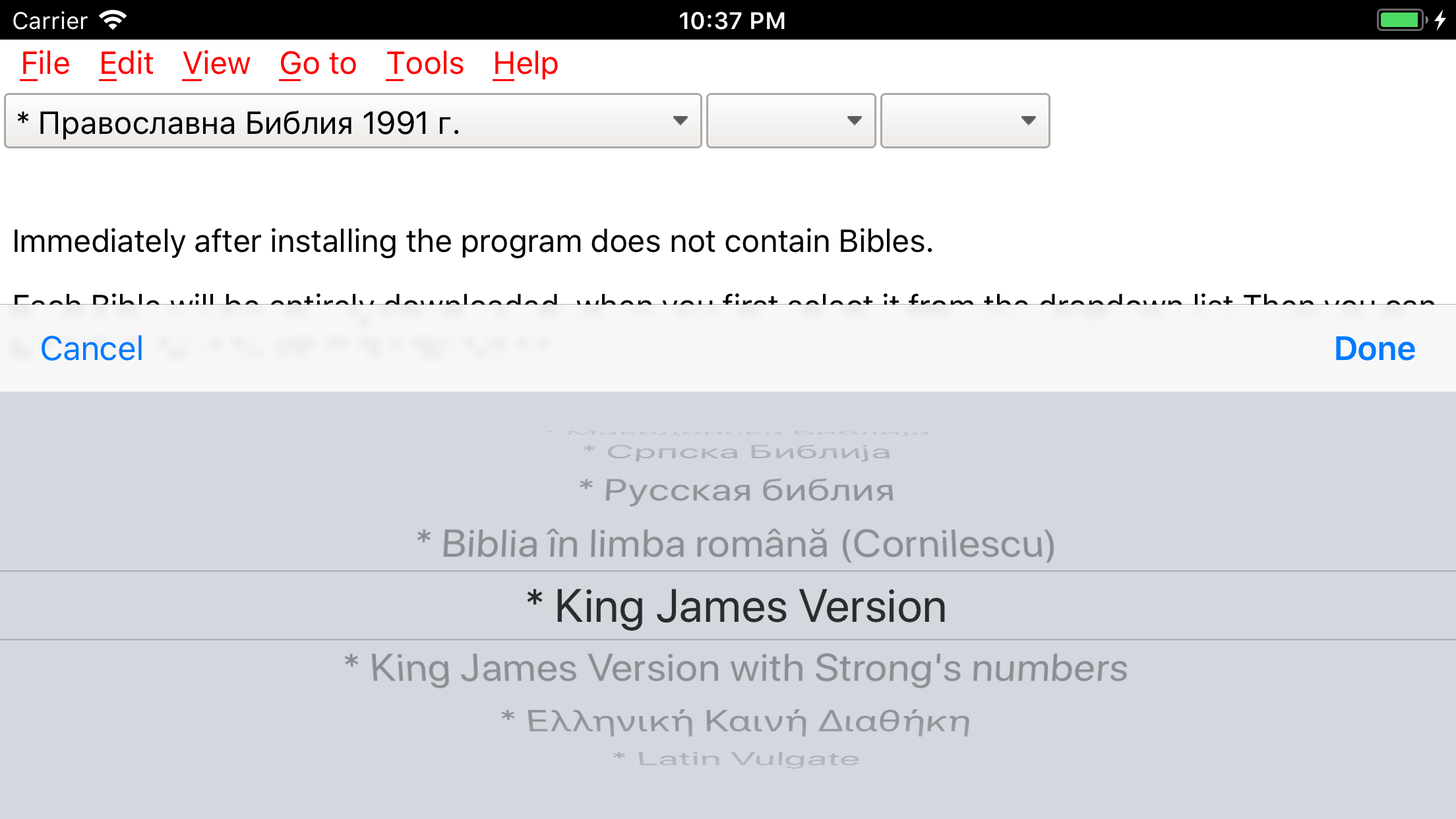Tap the Cancel button in picker

[92, 349]
